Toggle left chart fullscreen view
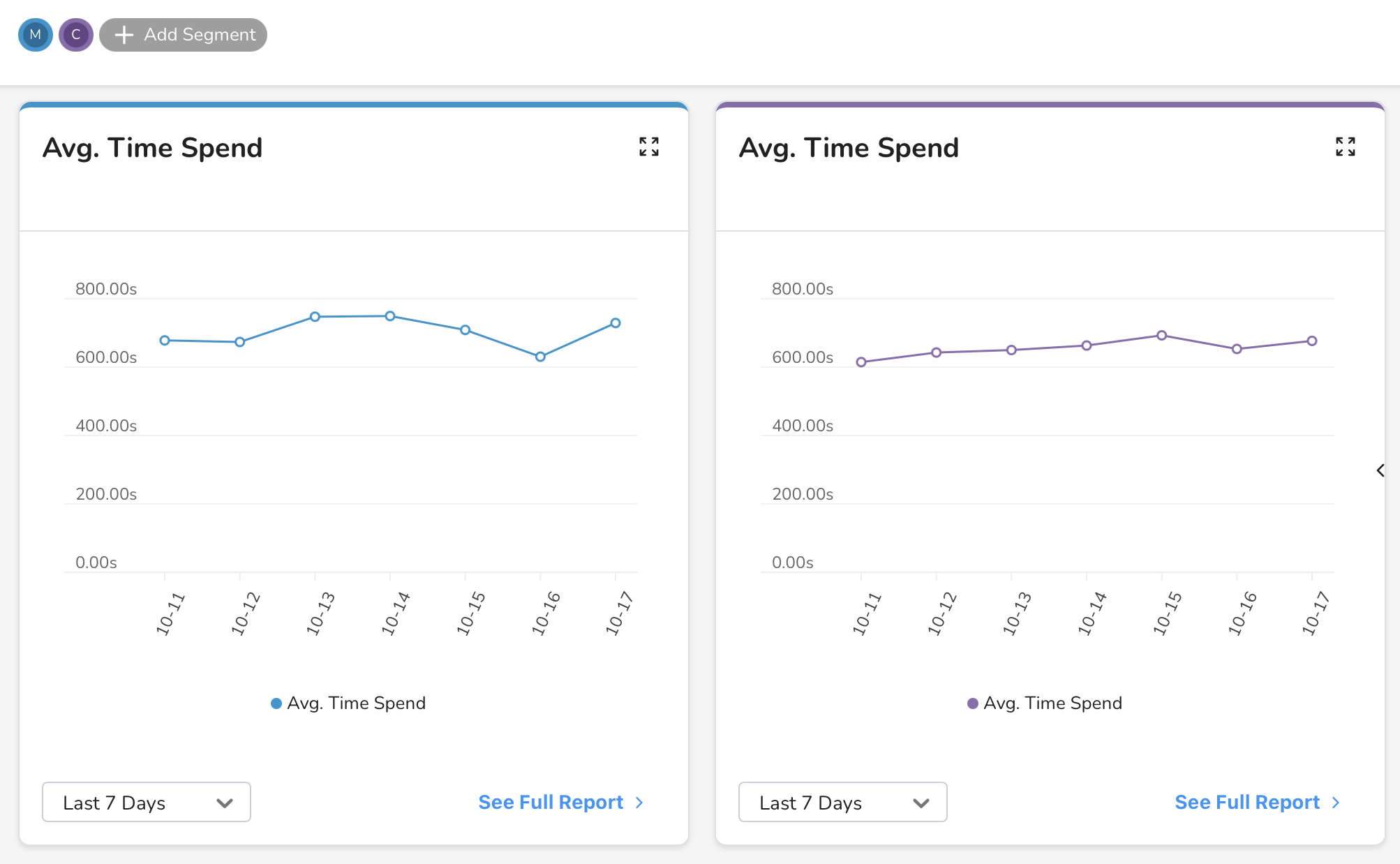Image resolution: width=1400 pixels, height=864 pixels. coord(649,148)
